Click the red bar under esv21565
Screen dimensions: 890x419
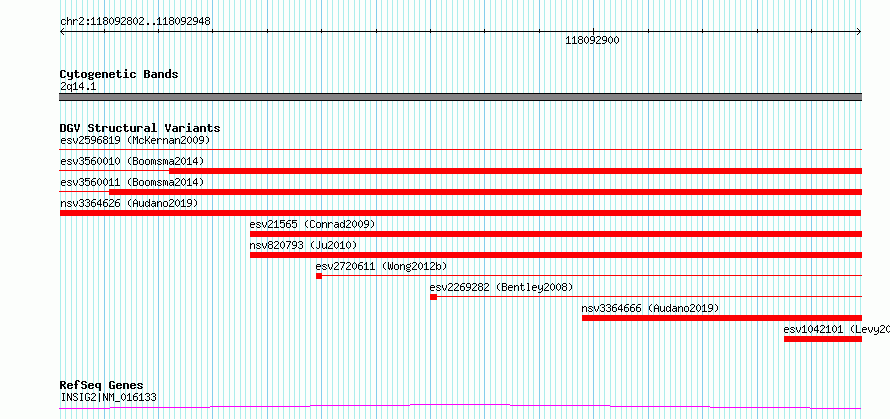tap(556, 234)
